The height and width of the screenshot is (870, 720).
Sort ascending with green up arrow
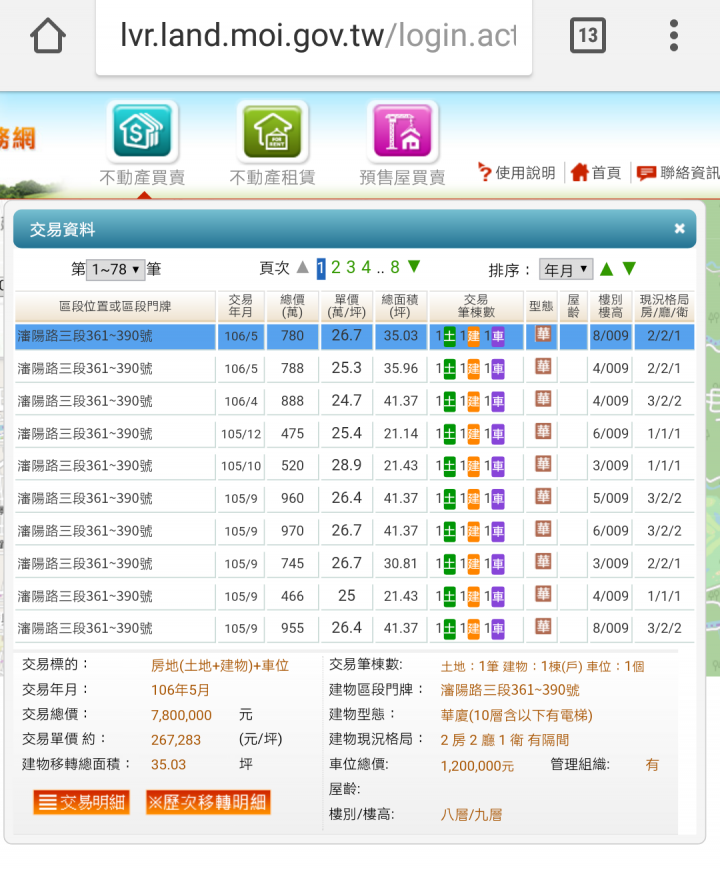607,269
